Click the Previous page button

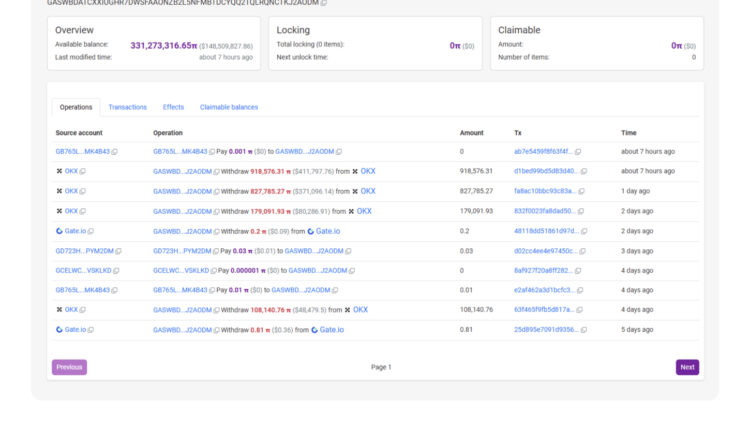click(69, 367)
